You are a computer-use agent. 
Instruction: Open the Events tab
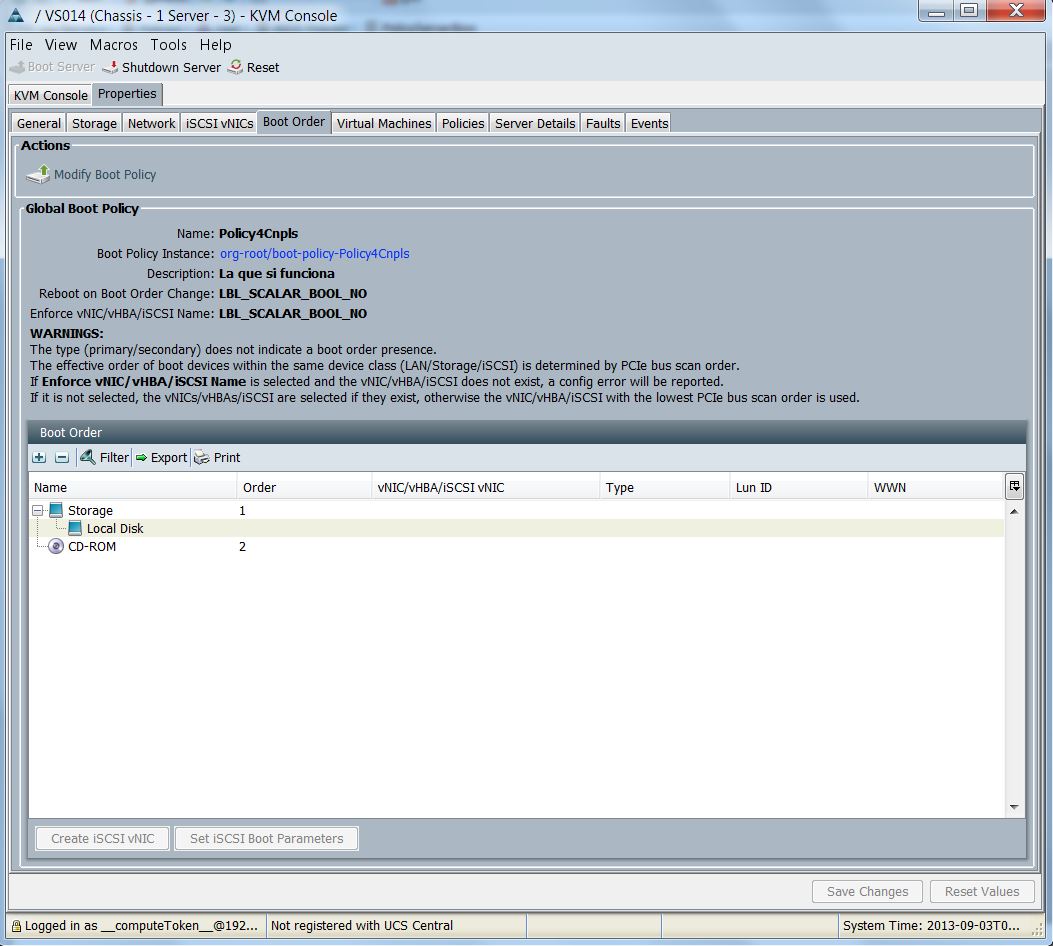649,124
